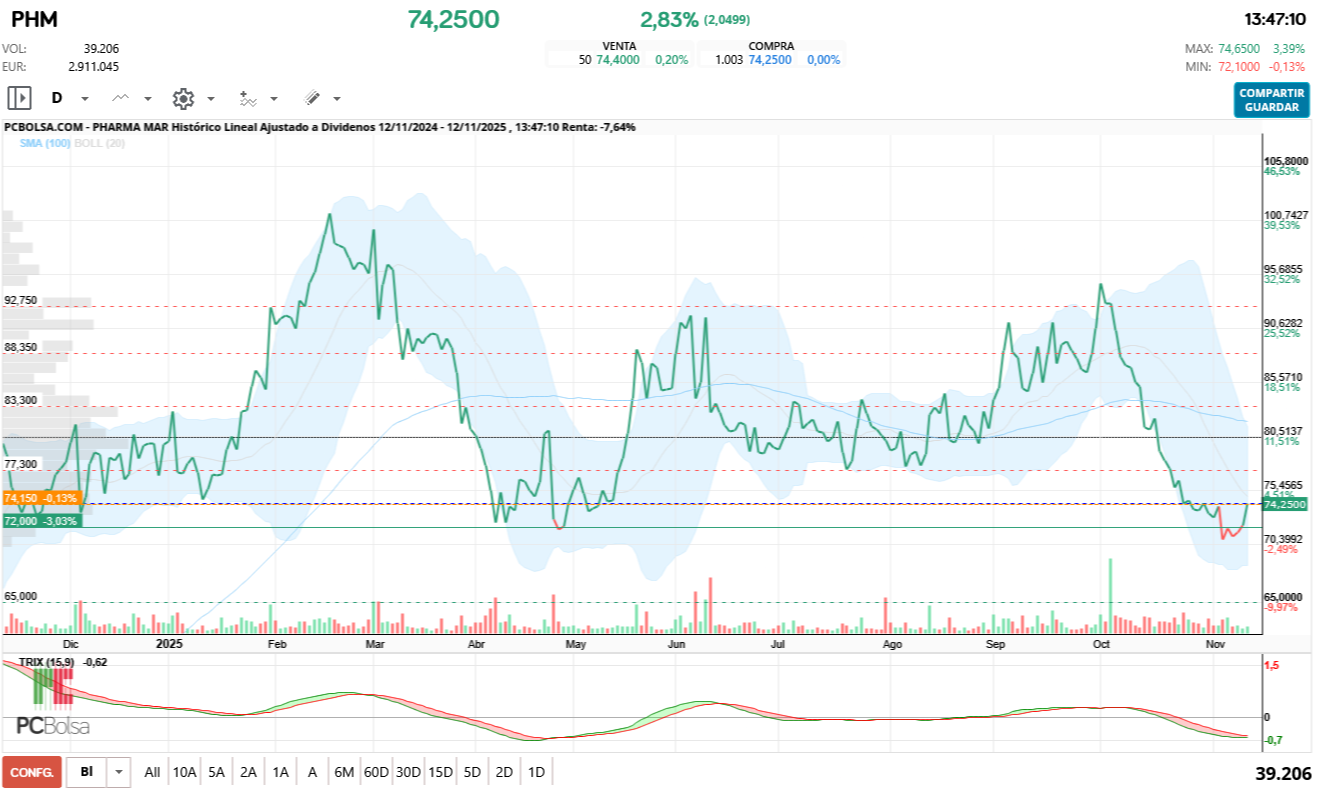Open the chart settings gear icon
The height and width of the screenshot is (793, 1325).
(x=183, y=98)
